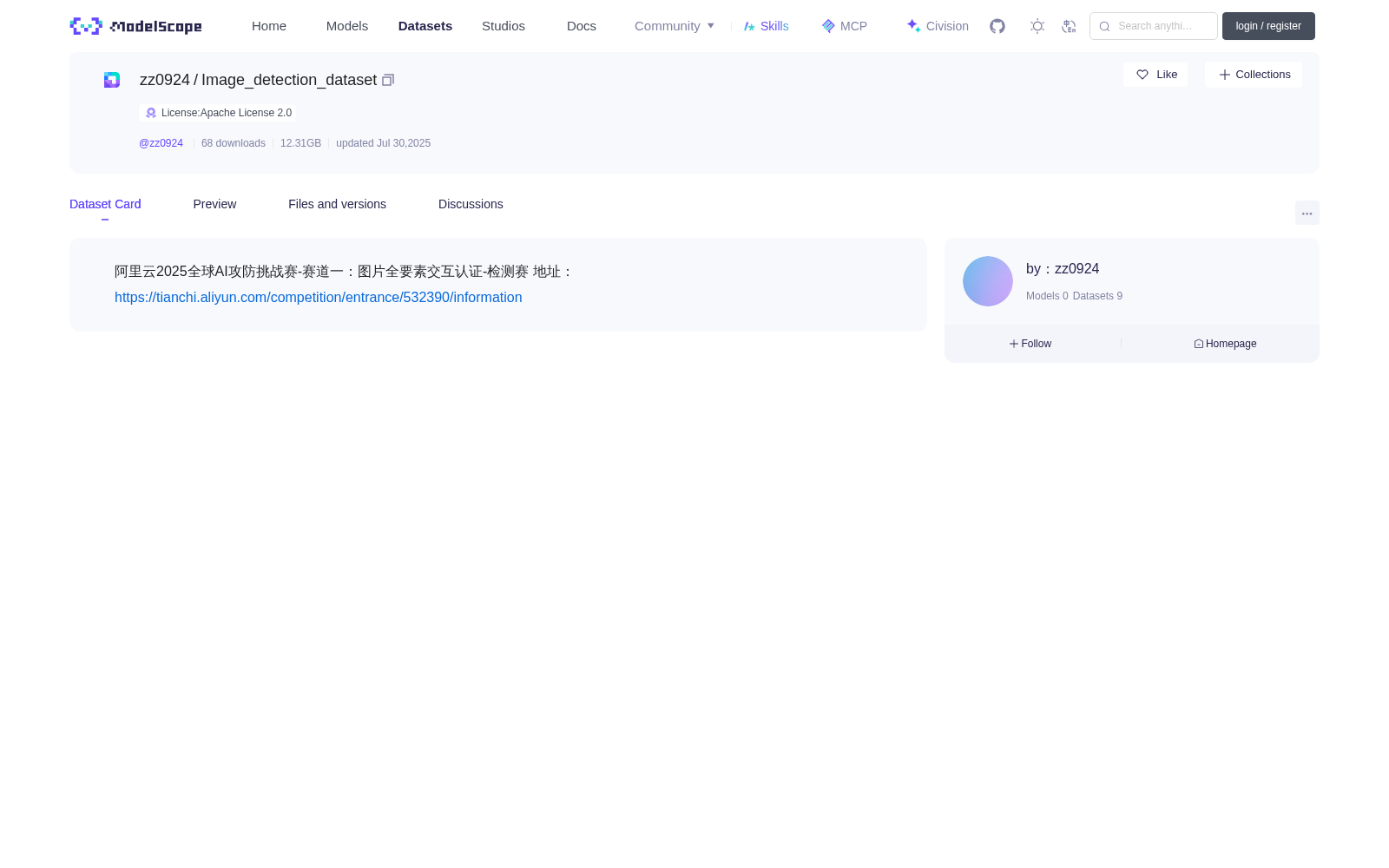Click the Models 0 count
The image size is (1389, 868).
coord(1047,296)
